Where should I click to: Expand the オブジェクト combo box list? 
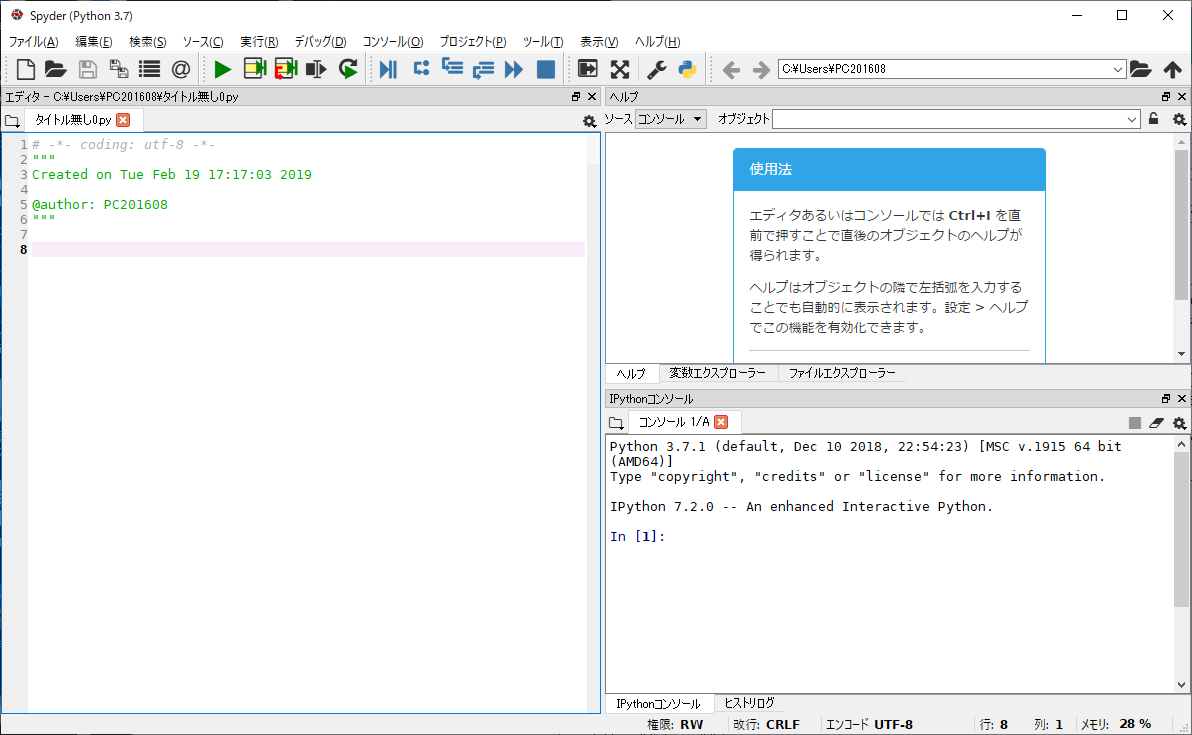coord(1132,119)
